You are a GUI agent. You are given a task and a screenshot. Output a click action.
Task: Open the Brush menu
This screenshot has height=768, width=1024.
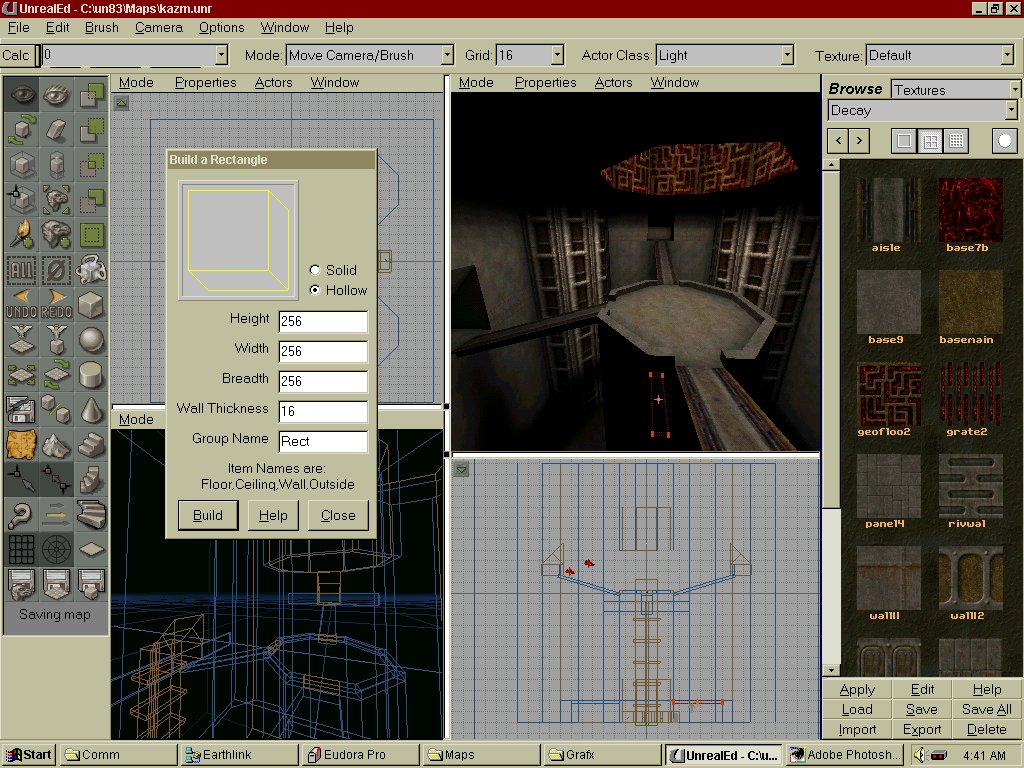(101, 27)
